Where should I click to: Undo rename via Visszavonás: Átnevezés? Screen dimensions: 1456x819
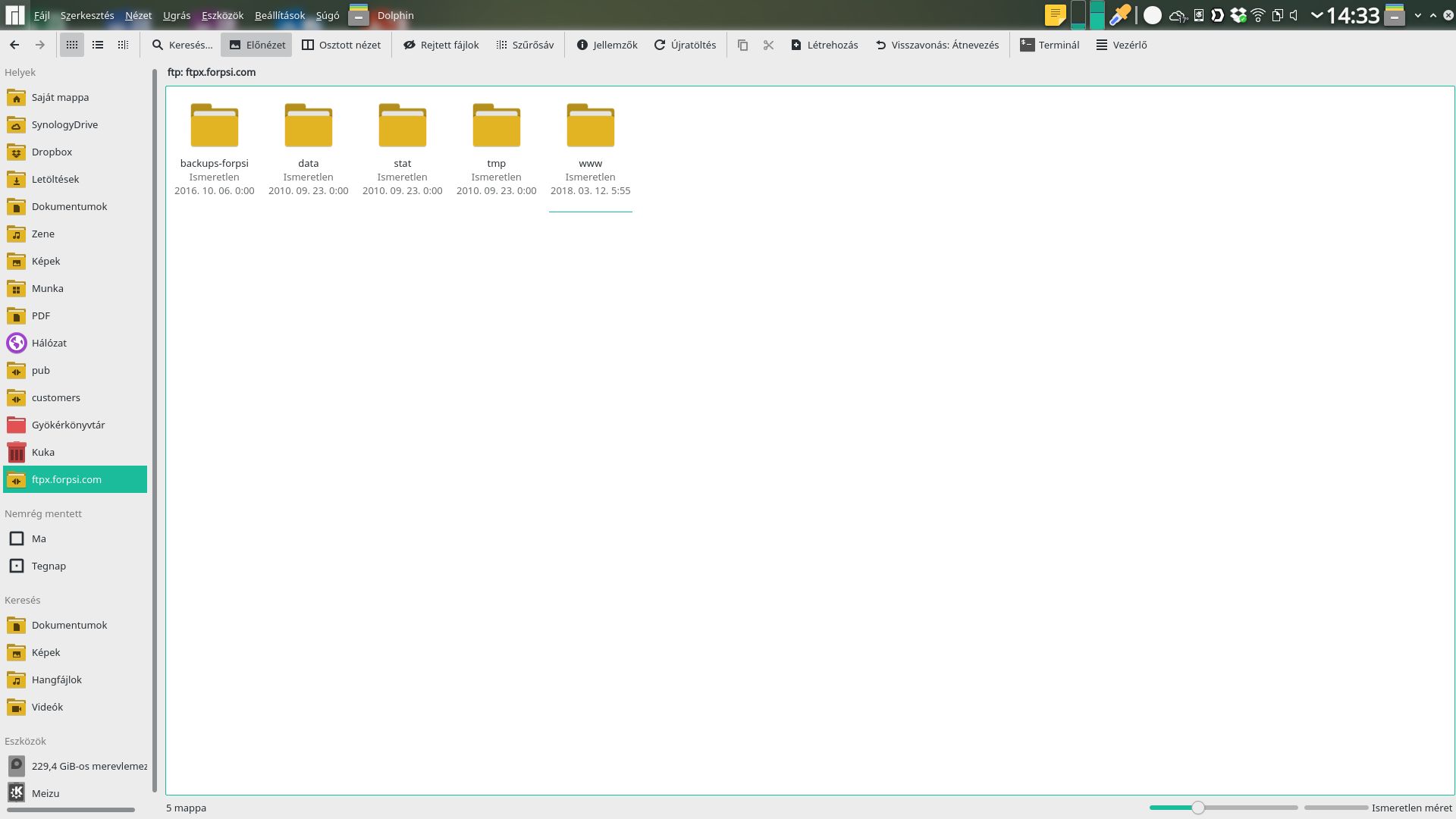point(937,45)
